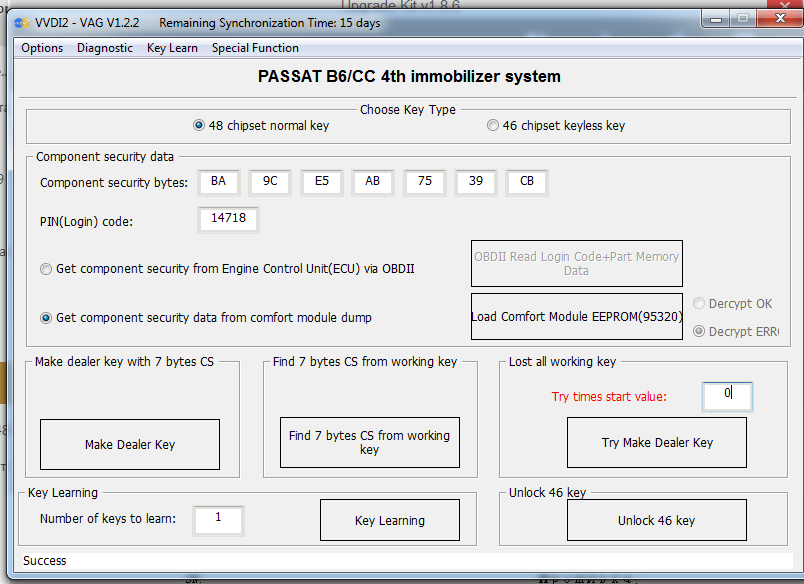Viewport: 804px width, 584px height.
Task: Click the Try Make Dealer Key button
Action: [657, 442]
